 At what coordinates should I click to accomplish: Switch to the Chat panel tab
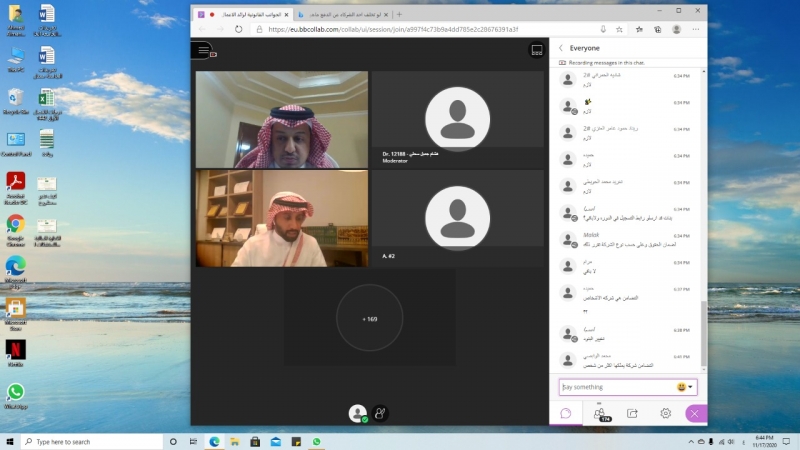point(565,412)
